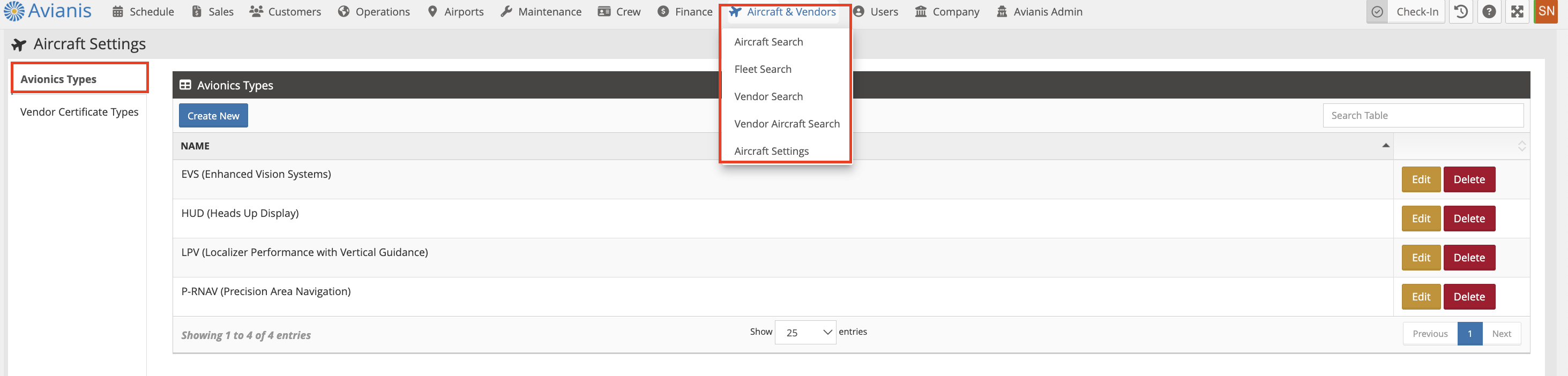Open the Maintenance menu
1568x376 pixels.
541,12
